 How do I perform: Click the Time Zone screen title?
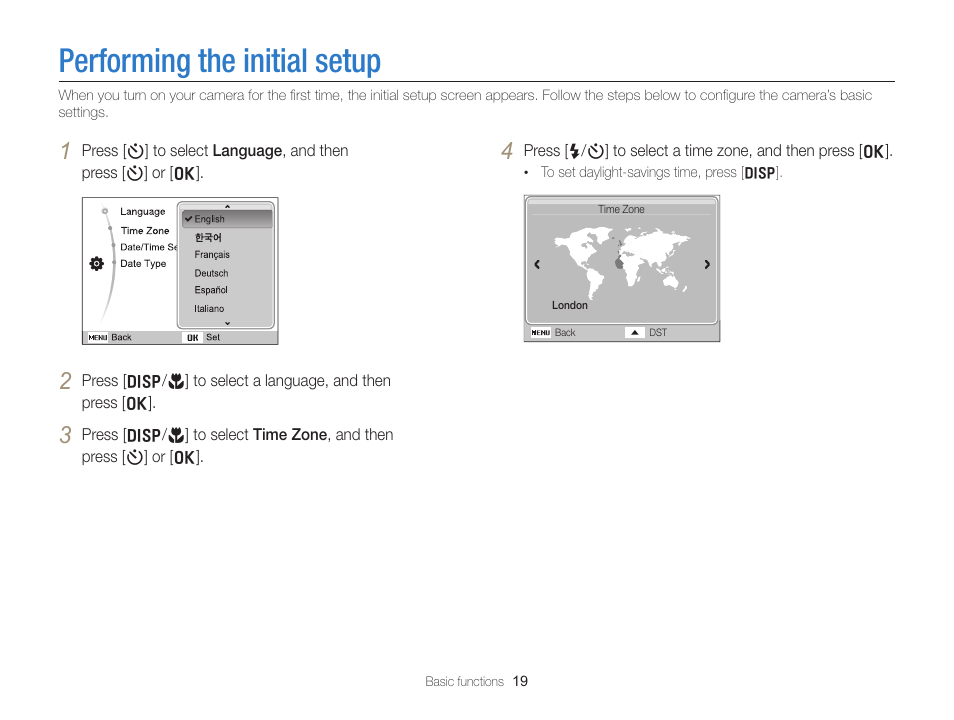point(621,209)
